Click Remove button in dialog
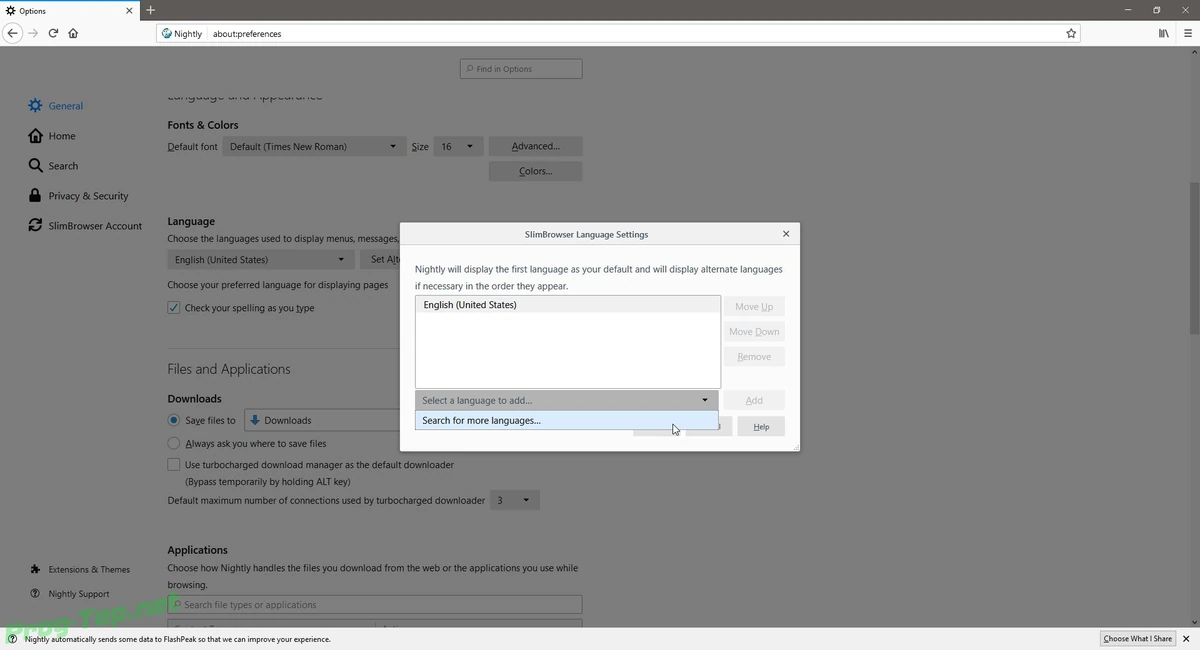Image resolution: width=1200 pixels, height=650 pixels. coord(754,357)
